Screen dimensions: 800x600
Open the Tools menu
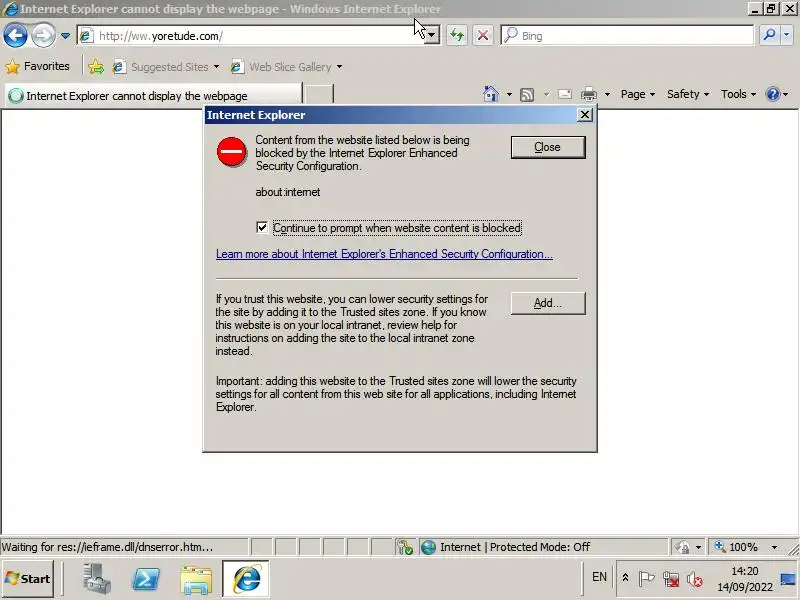(x=738, y=94)
